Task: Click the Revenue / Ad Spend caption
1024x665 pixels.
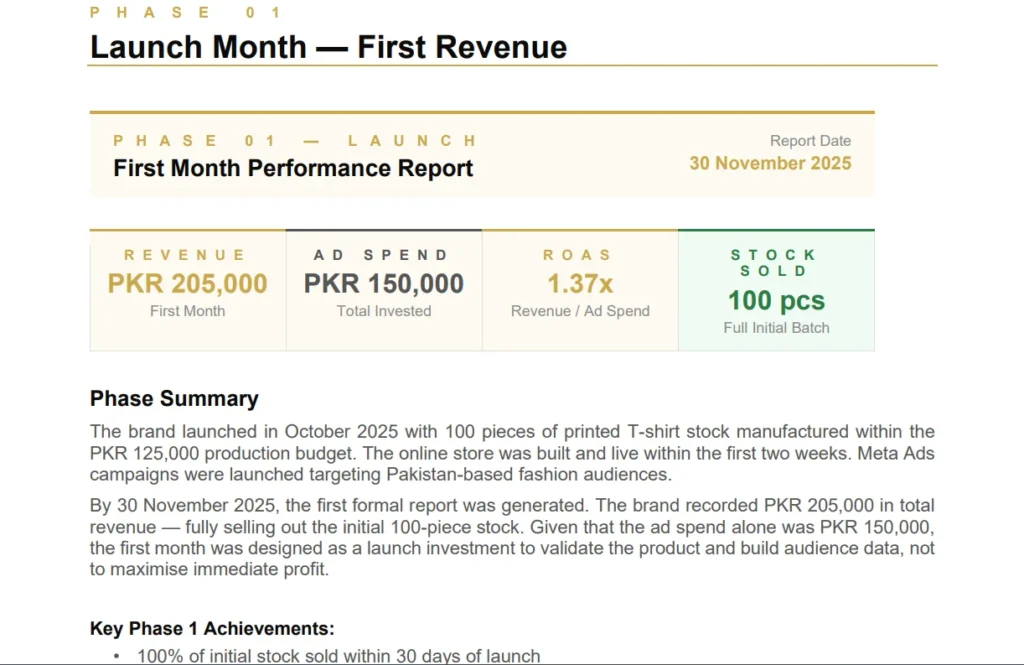Action: pyautogui.click(x=580, y=311)
